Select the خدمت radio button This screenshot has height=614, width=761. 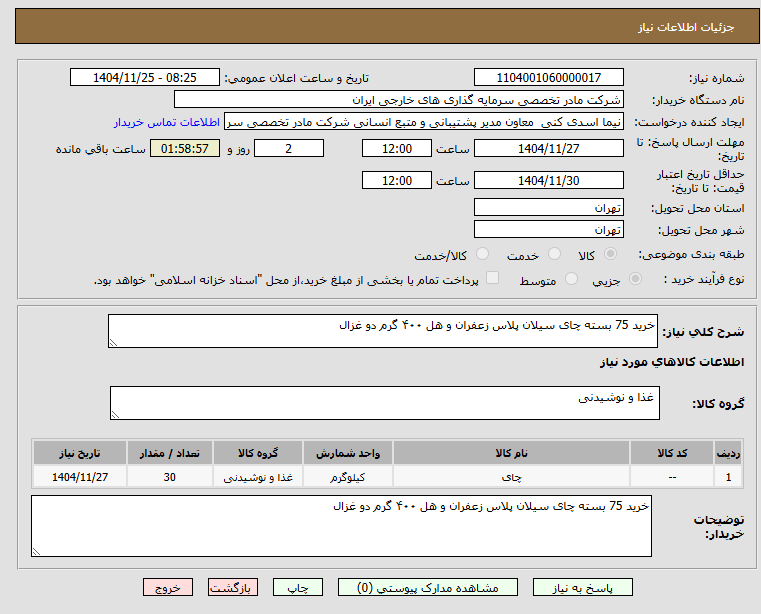(554, 254)
